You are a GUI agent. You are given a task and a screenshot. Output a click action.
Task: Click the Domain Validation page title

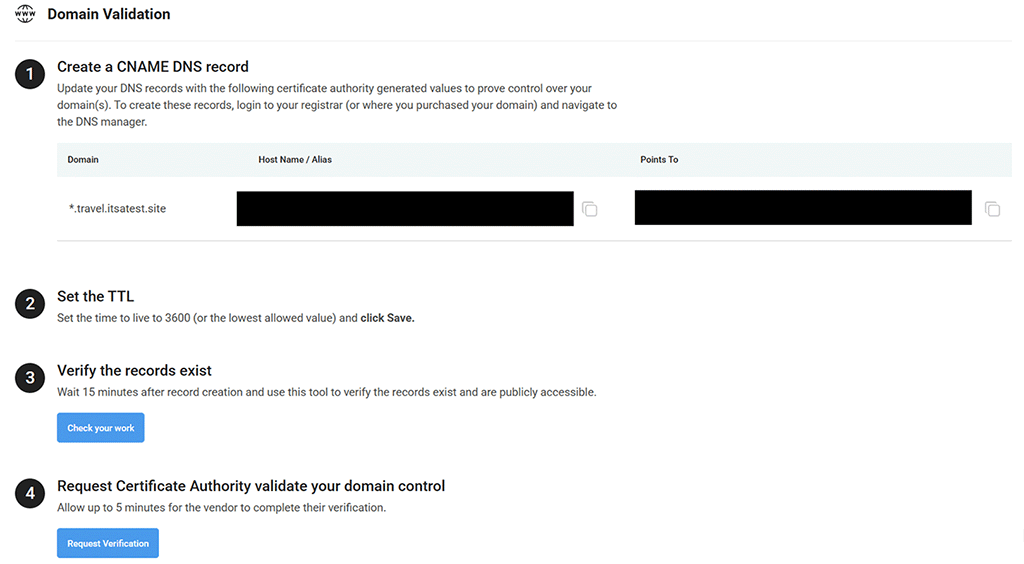click(109, 14)
